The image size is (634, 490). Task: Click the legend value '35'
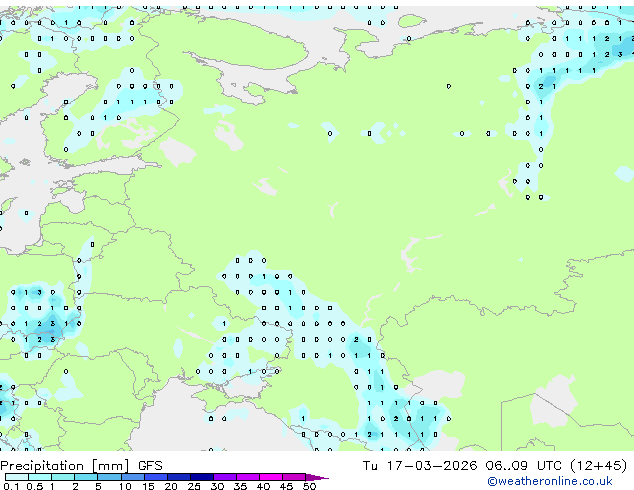[240, 486]
